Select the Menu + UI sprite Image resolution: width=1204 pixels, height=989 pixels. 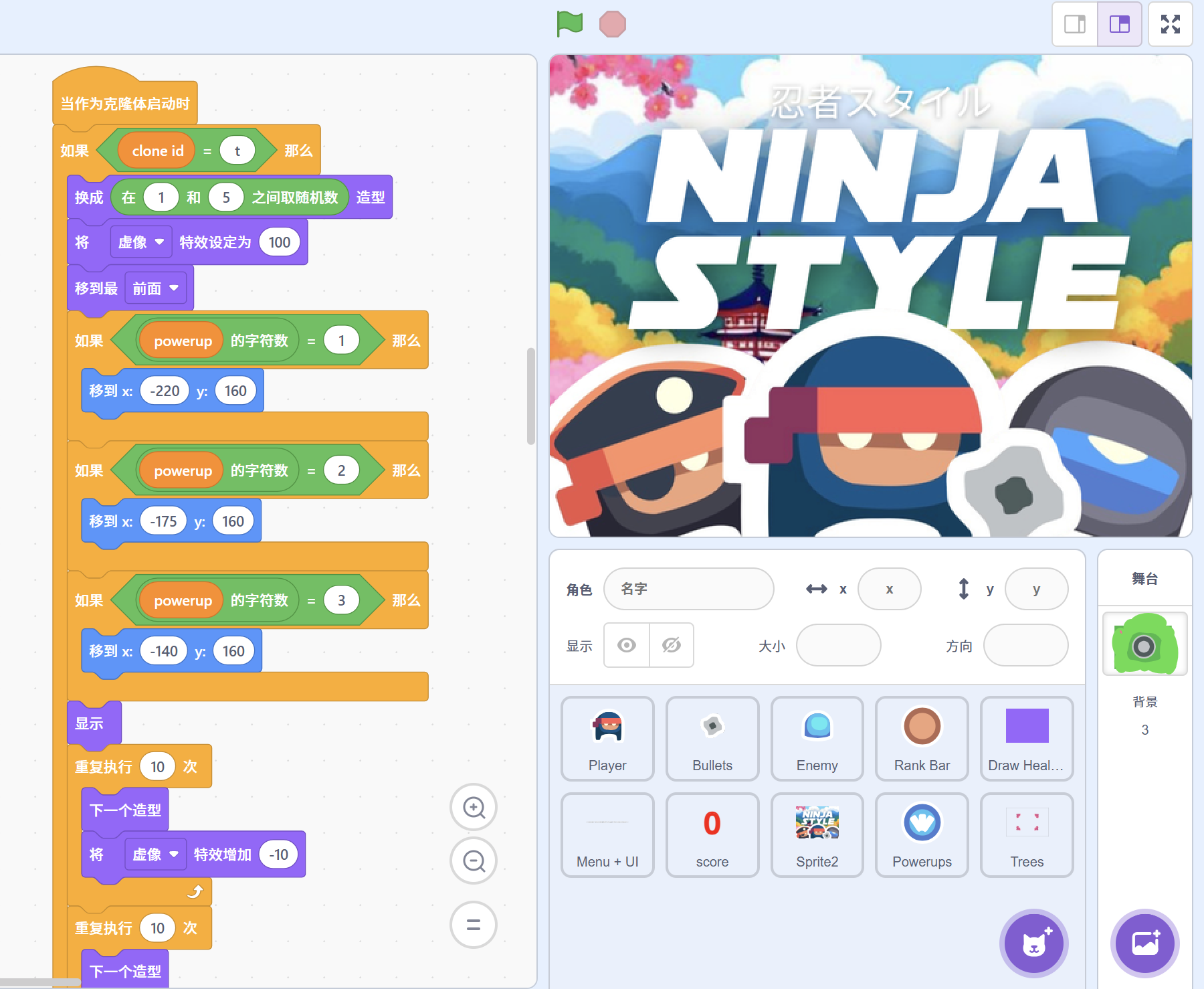coord(607,835)
